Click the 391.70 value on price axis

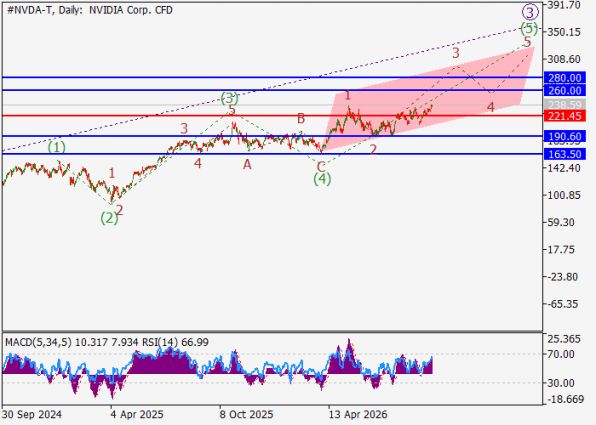564,5
